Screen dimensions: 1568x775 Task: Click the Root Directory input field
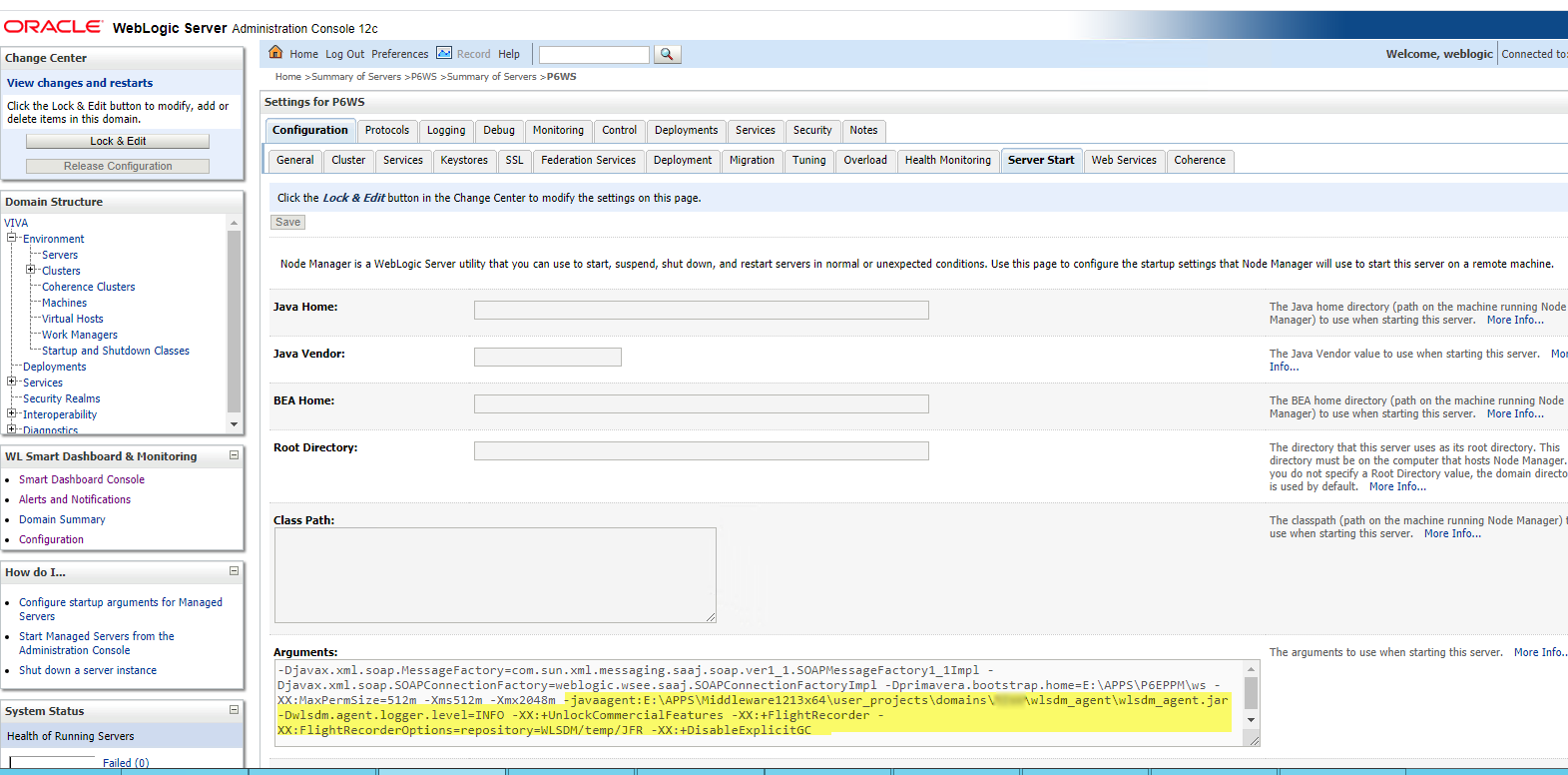click(701, 450)
